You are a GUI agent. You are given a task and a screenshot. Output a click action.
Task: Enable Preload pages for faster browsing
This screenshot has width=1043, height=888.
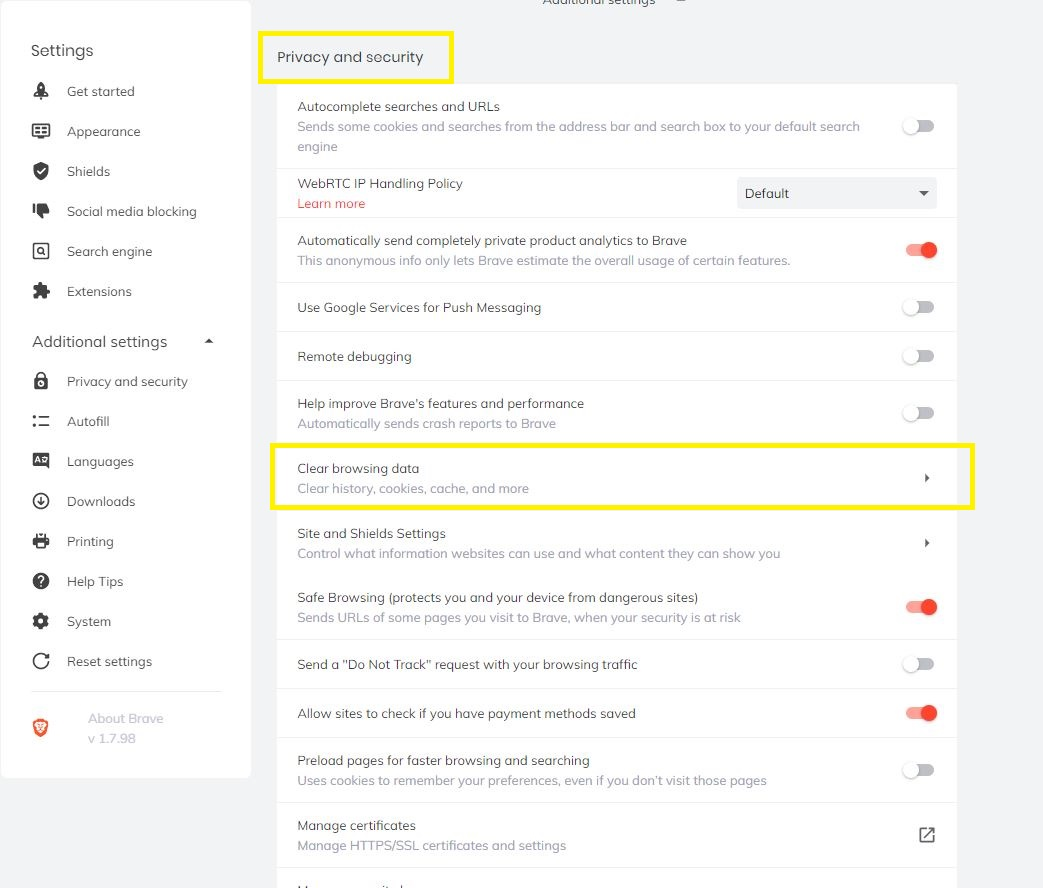click(x=919, y=770)
